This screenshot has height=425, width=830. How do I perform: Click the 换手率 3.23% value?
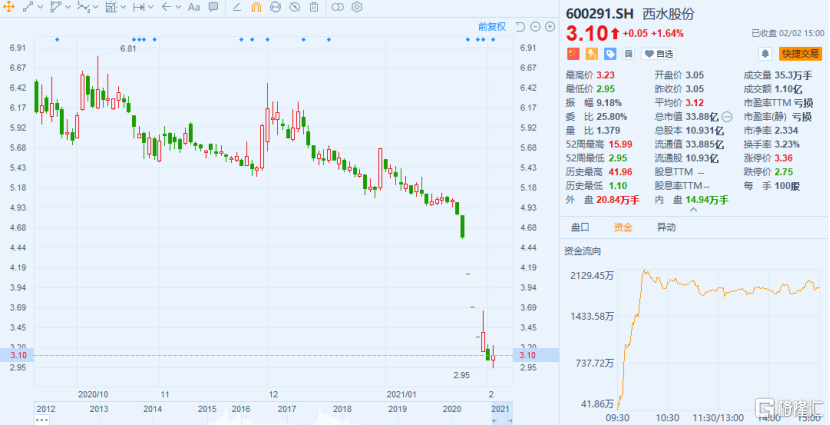(x=787, y=144)
